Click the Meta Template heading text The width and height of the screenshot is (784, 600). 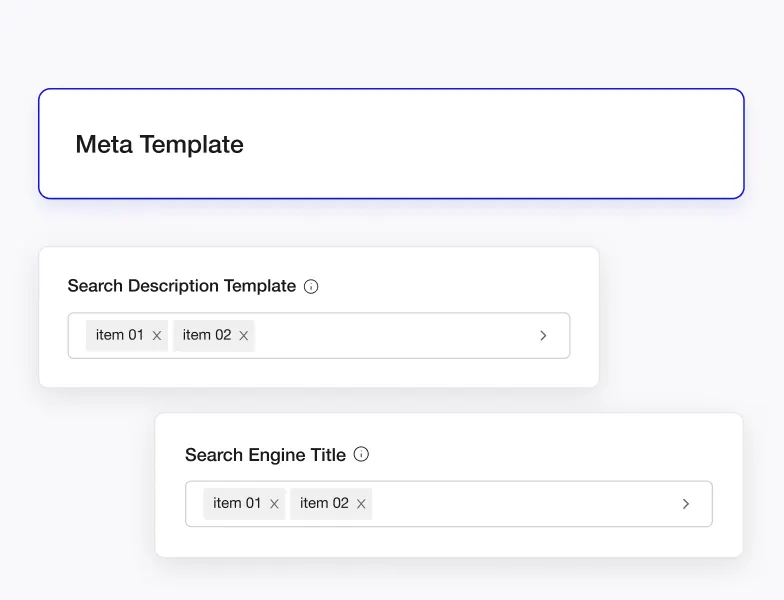click(x=160, y=144)
